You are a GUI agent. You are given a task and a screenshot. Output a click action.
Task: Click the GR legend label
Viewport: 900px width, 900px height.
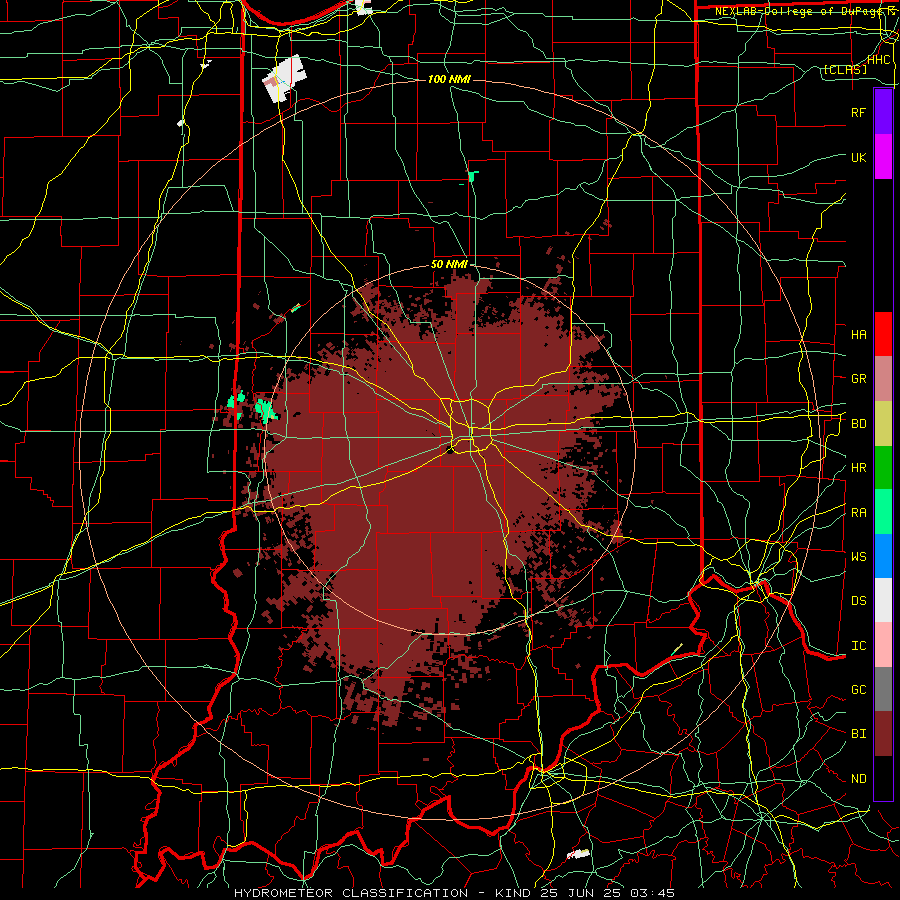[858, 379]
